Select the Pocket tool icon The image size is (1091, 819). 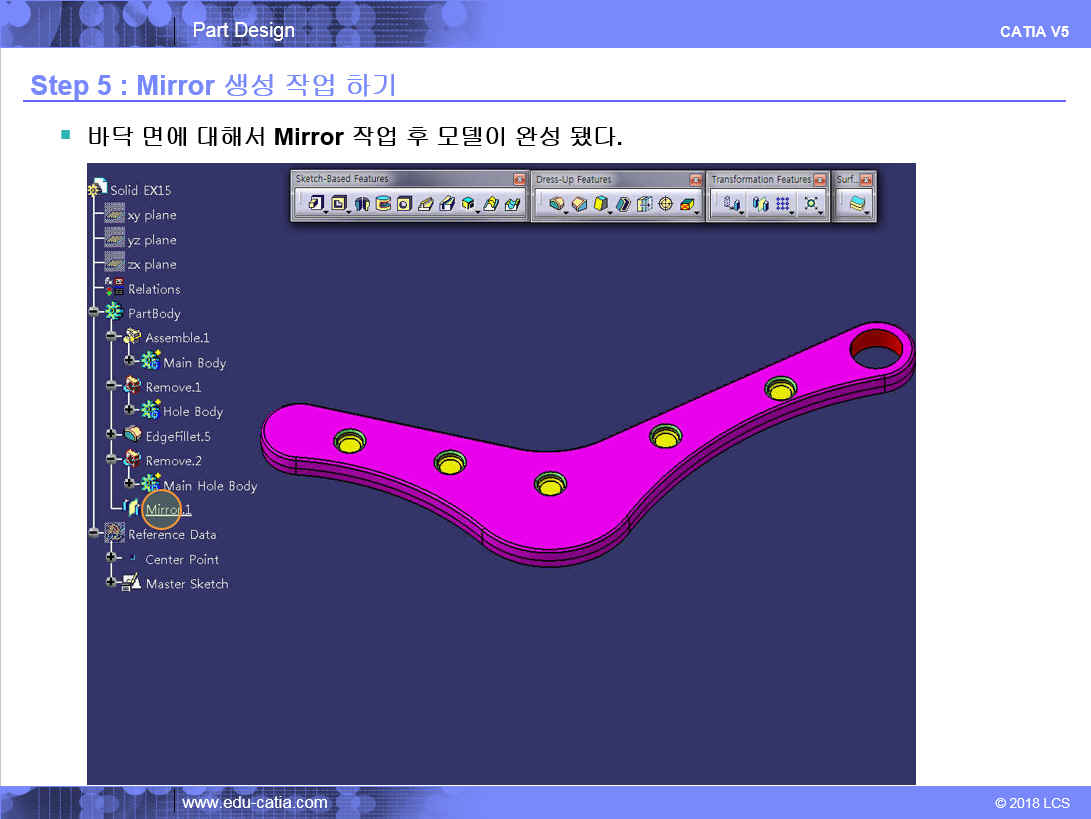[339, 204]
